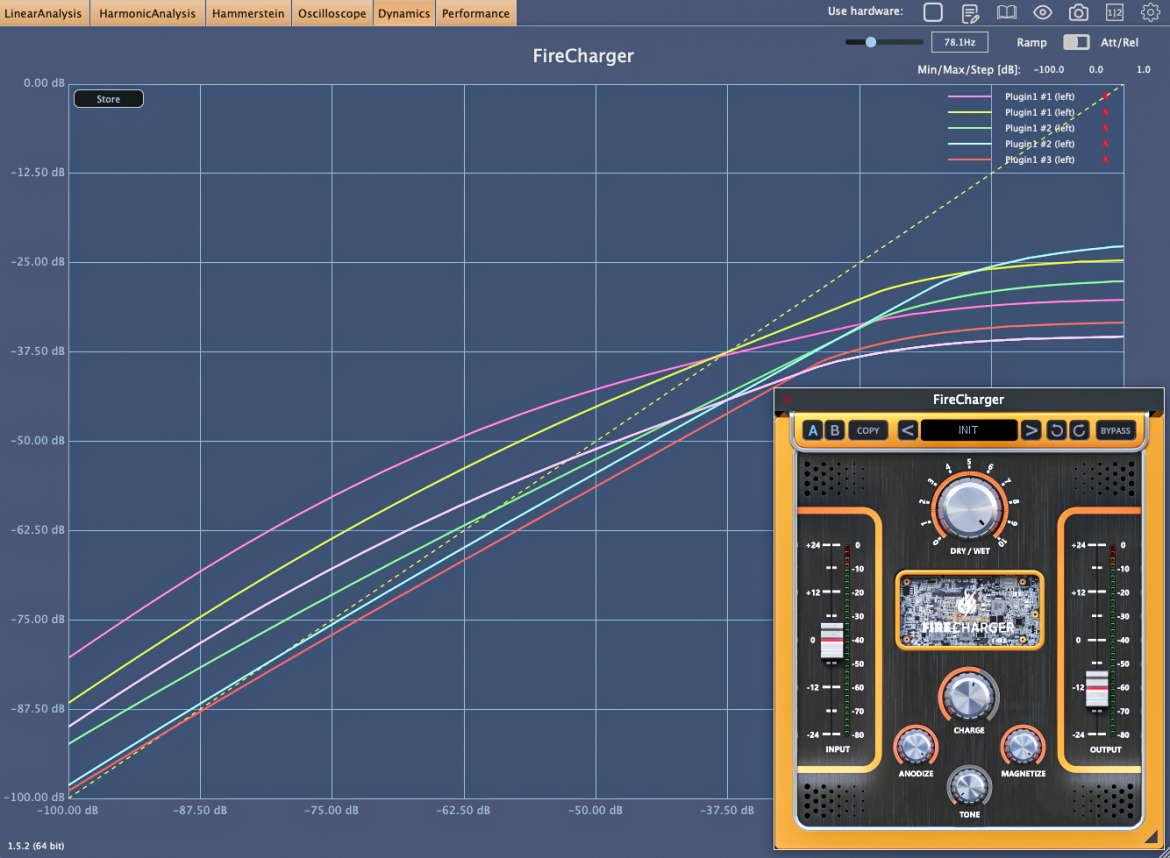Click the frequency slider handle
Viewport: 1170px width, 858px height.
tap(871, 43)
